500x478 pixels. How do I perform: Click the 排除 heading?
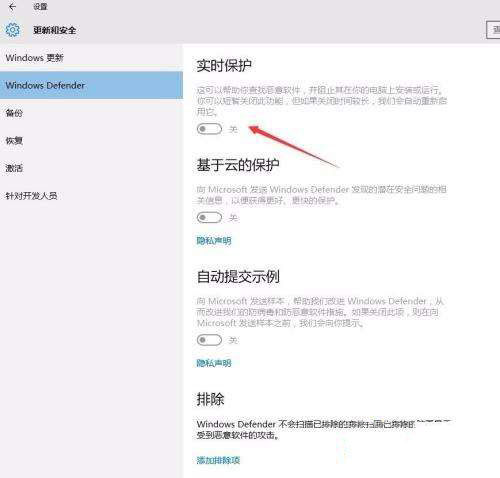(210, 399)
